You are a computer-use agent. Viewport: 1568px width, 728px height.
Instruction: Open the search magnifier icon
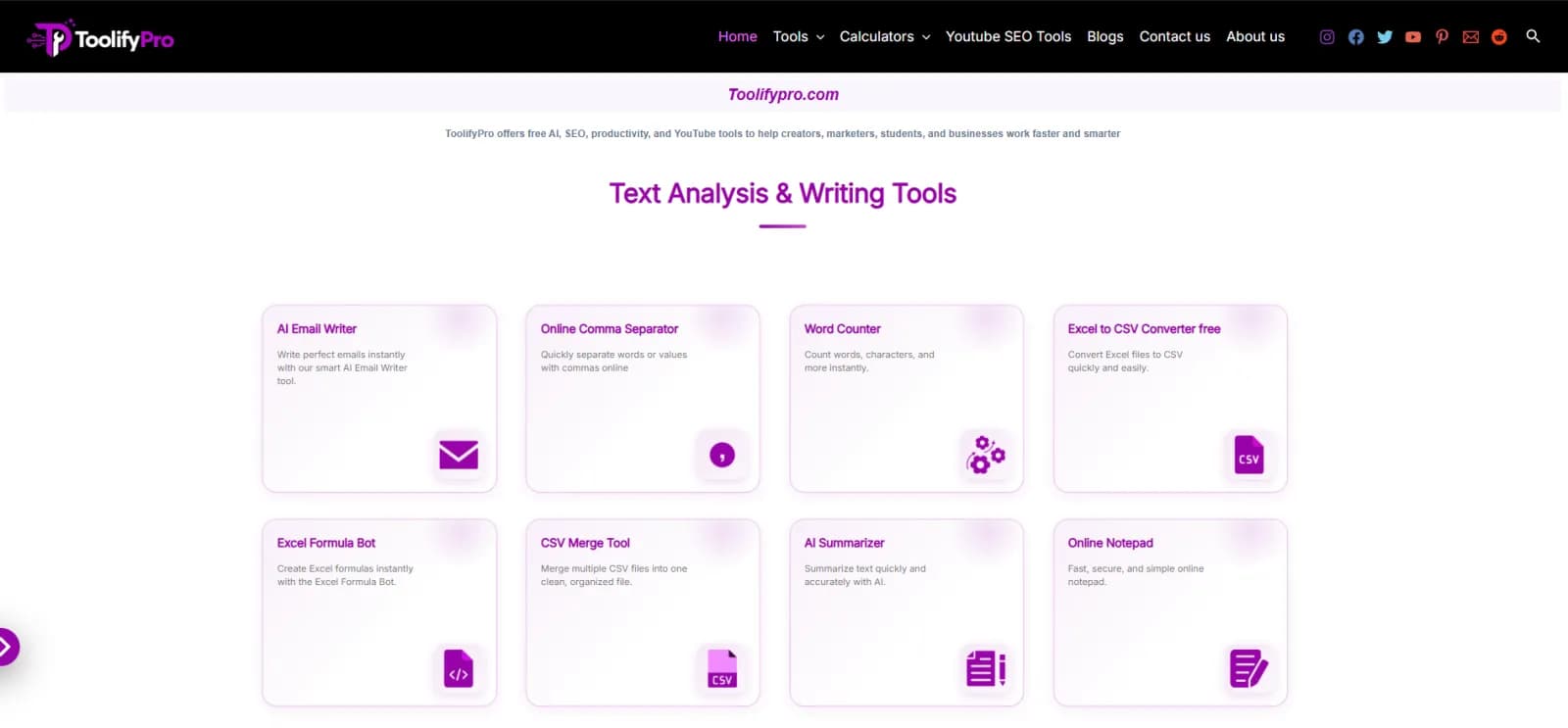coord(1533,36)
